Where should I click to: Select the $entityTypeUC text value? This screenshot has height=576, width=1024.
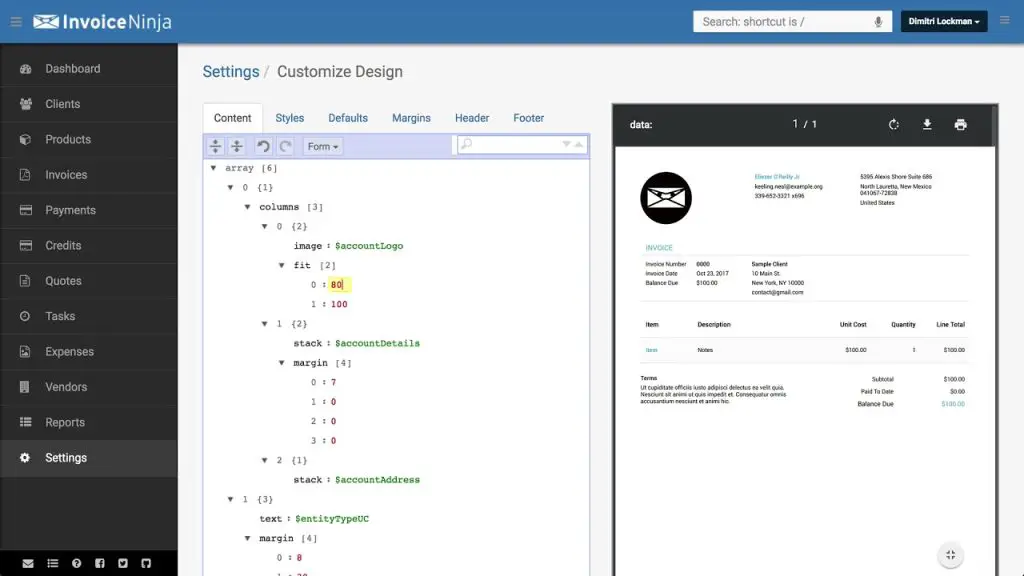pyautogui.click(x=332, y=519)
